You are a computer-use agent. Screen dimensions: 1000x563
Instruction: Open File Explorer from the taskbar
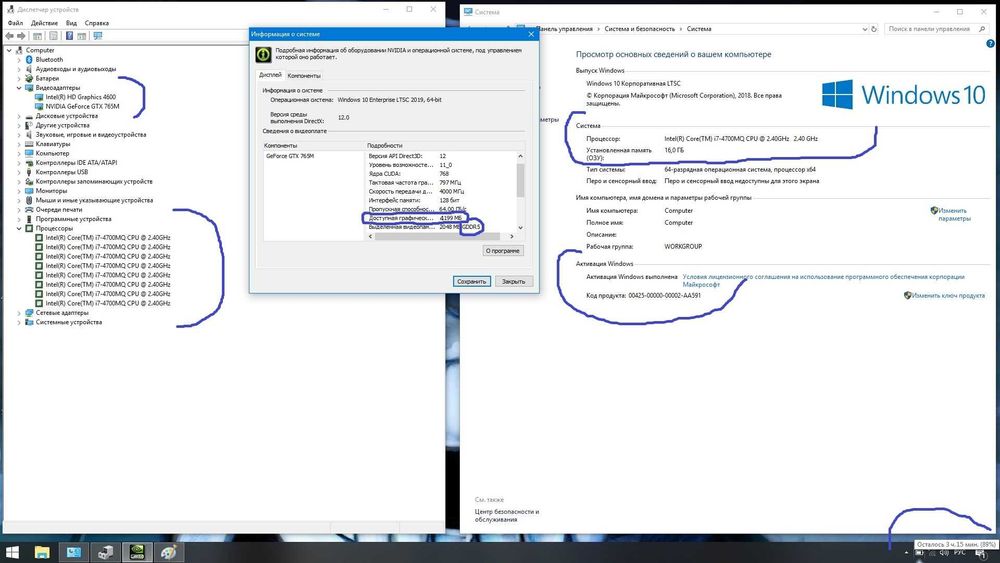pos(42,552)
